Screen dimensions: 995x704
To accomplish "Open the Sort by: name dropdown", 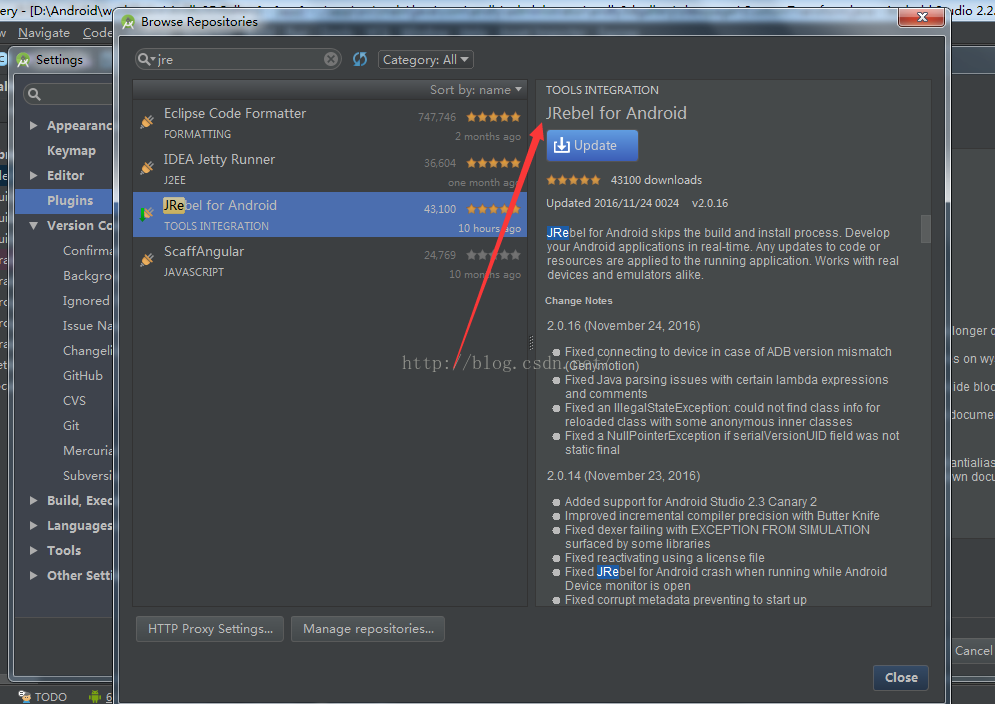I will pyautogui.click(x=476, y=90).
